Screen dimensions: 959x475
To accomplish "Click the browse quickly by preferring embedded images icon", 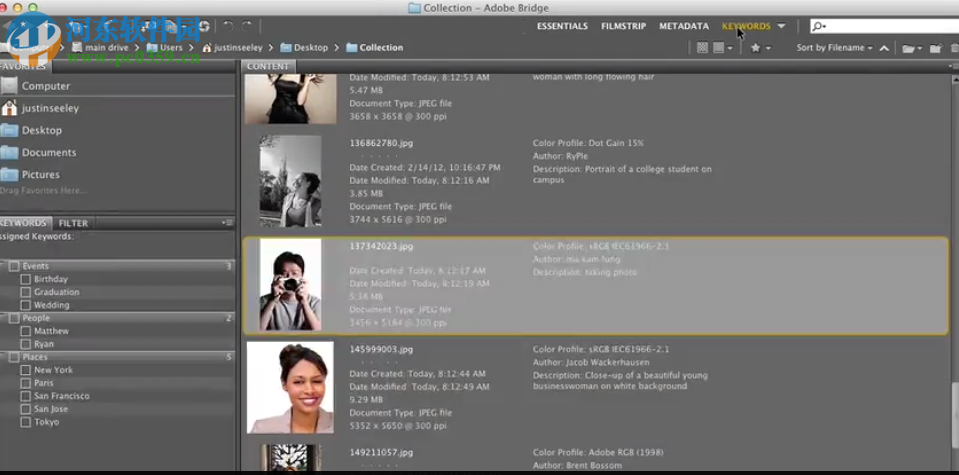I will point(703,48).
